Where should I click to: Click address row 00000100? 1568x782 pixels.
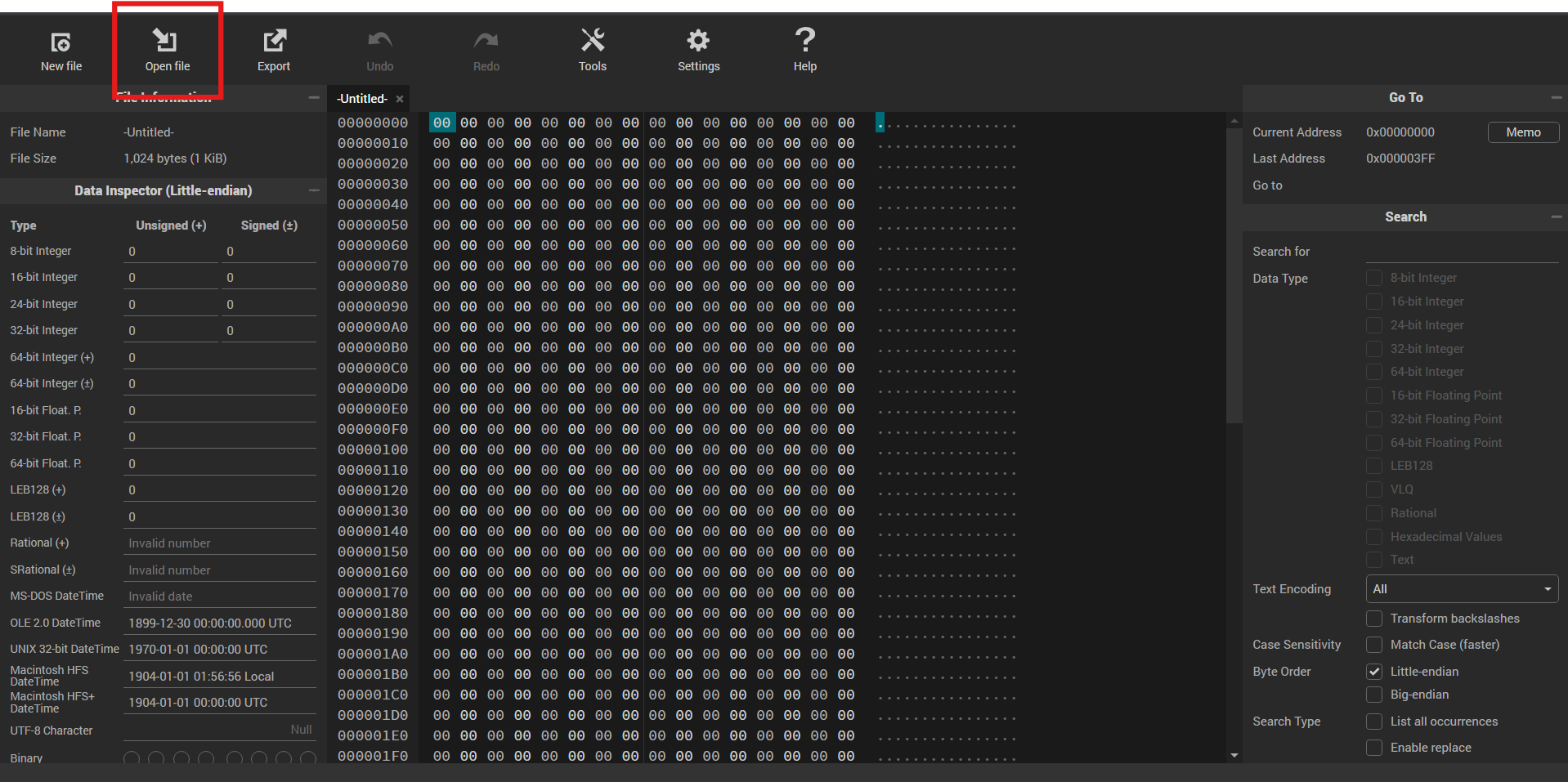[x=373, y=449]
